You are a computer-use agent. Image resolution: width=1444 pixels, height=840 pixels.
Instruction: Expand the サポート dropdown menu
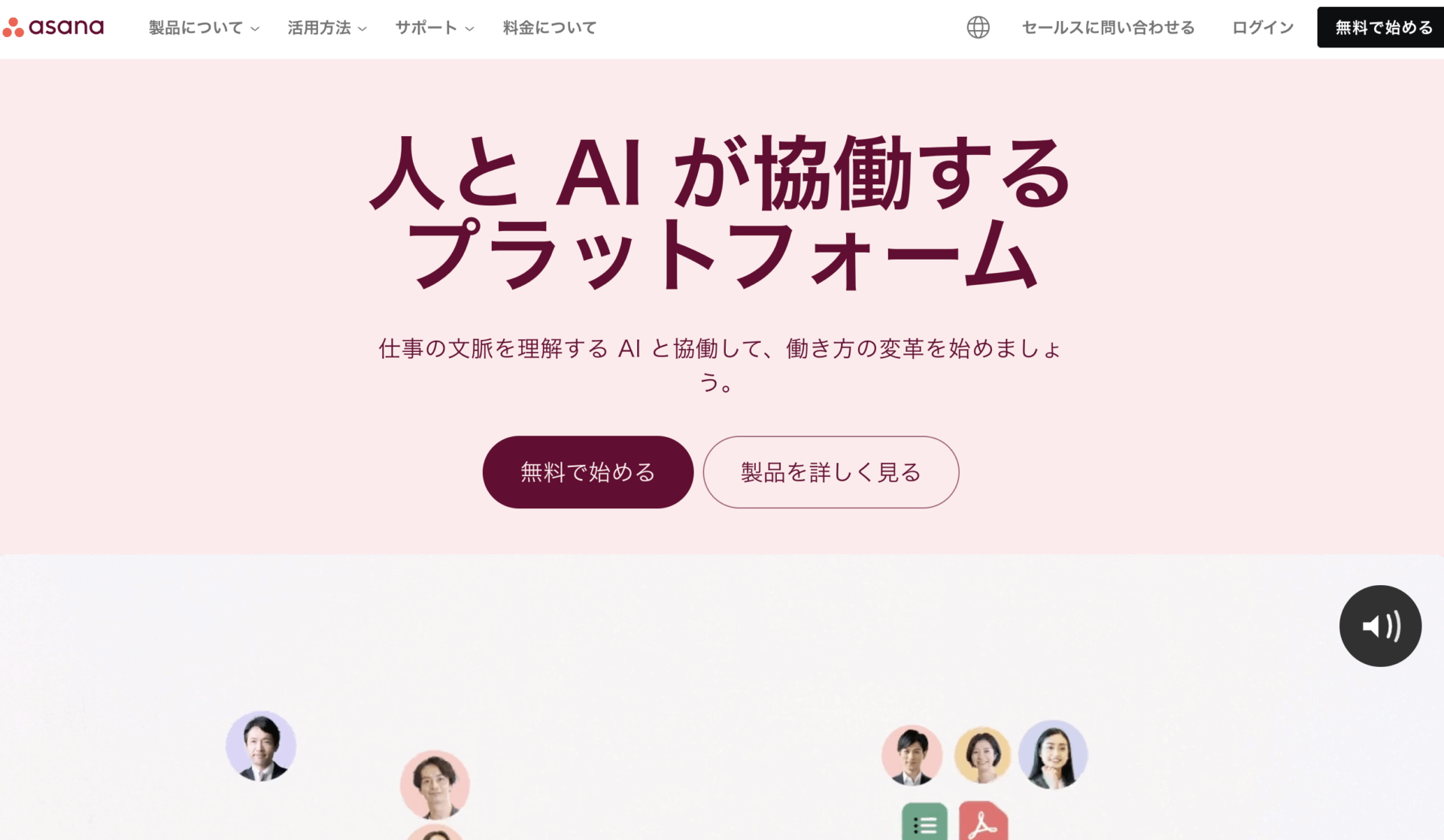pyautogui.click(x=435, y=28)
